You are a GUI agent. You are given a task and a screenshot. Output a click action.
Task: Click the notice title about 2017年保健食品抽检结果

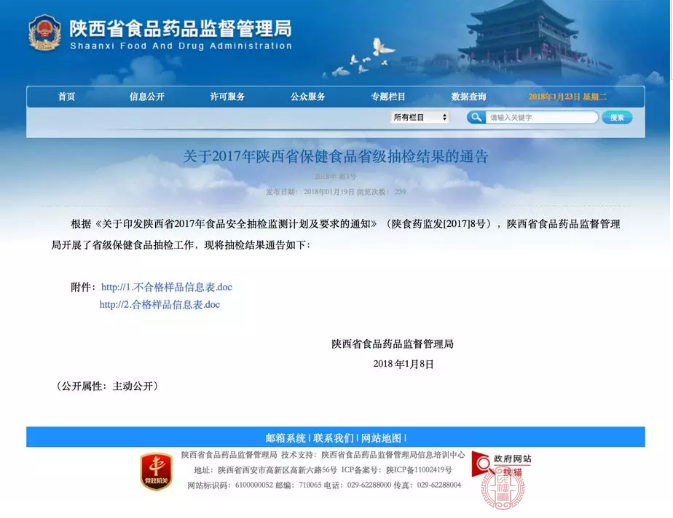[x=336, y=156]
